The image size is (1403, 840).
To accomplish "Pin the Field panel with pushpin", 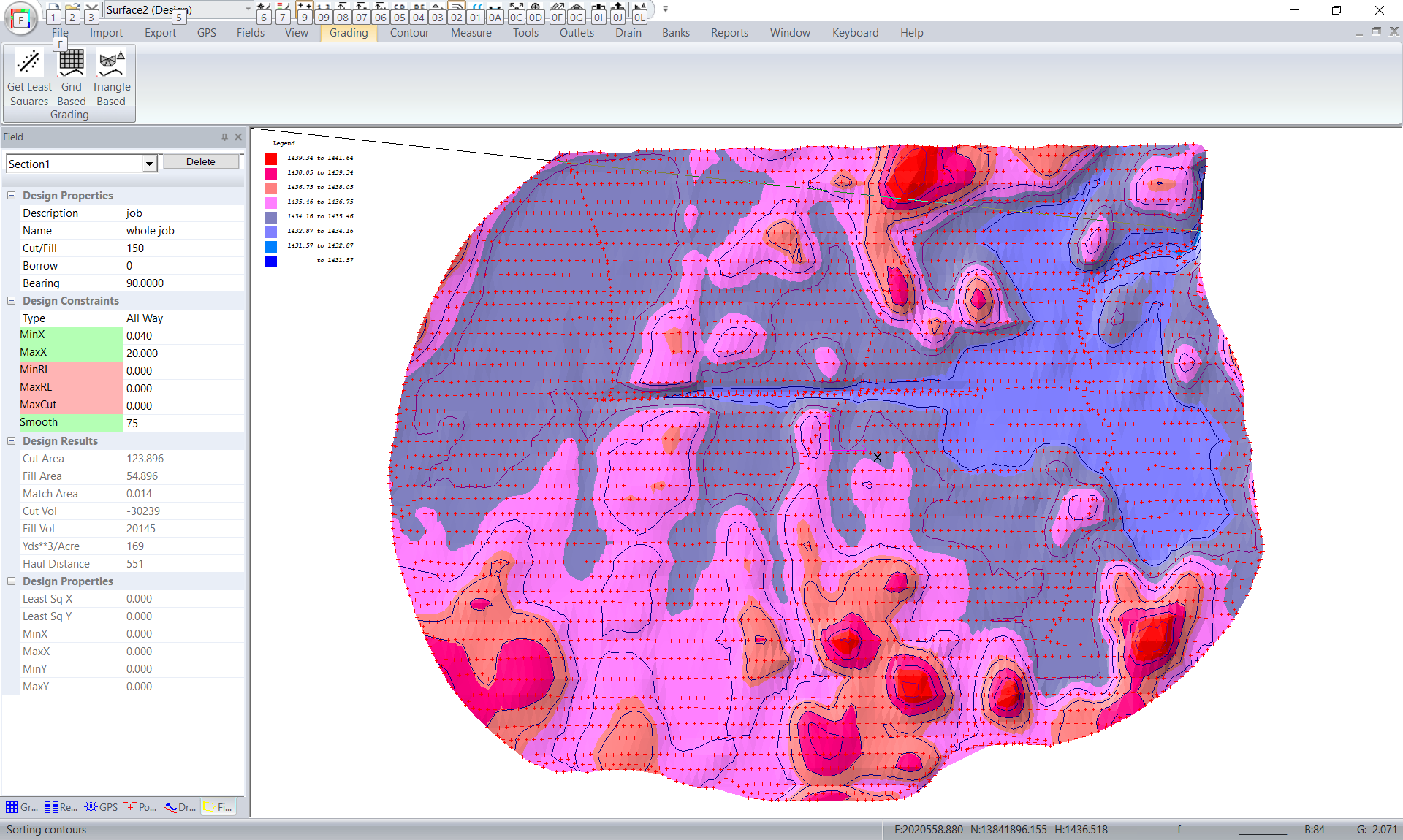I will pyautogui.click(x=224, y=137).
